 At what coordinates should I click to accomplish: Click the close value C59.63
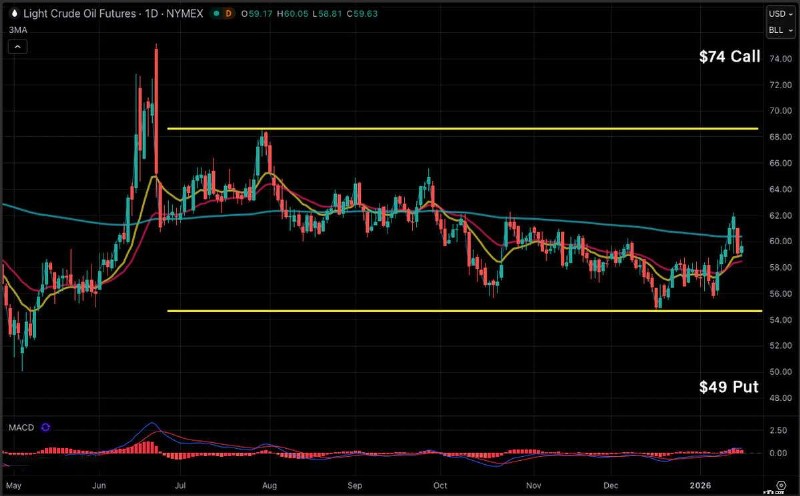pos(362,14)
